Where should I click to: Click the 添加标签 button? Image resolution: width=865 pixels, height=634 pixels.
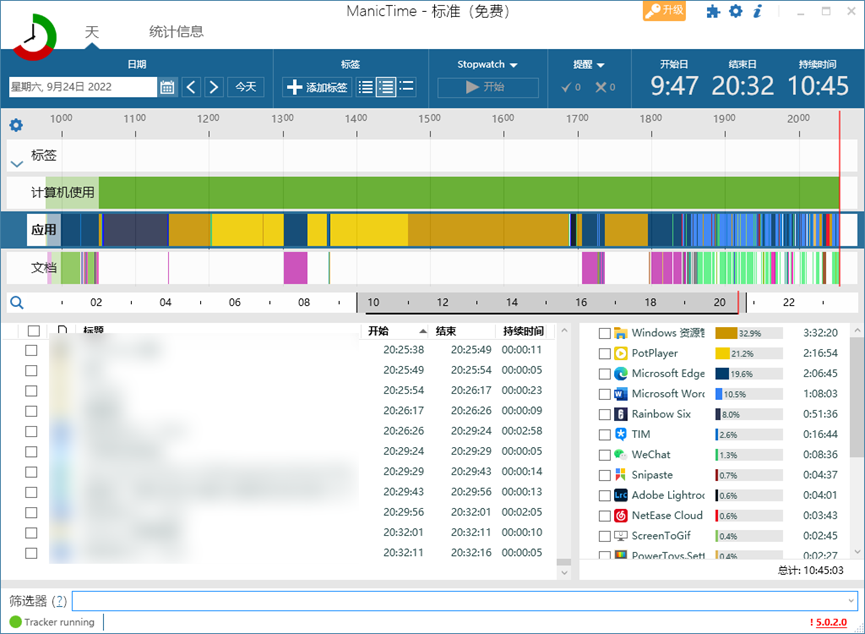point(317,87)
